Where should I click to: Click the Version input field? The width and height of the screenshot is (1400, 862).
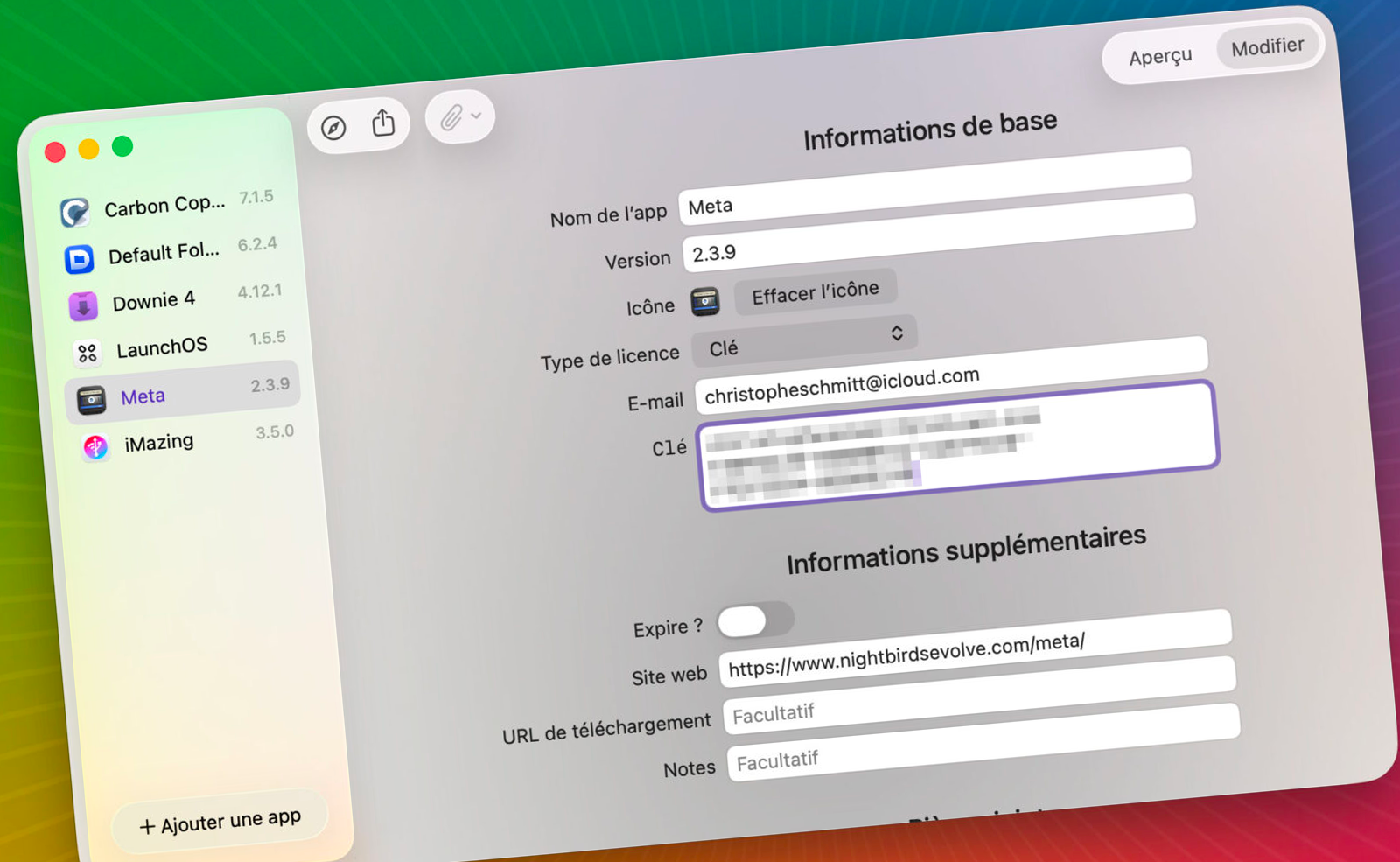[x=939, y=234]
